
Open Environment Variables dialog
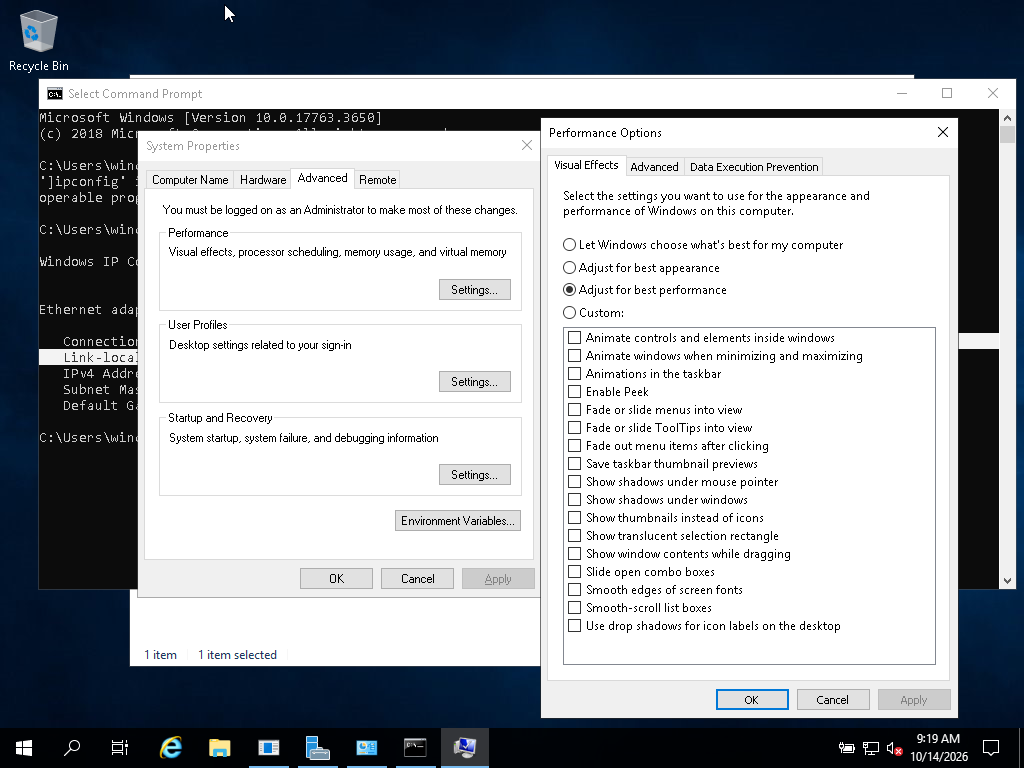point(458,520)
